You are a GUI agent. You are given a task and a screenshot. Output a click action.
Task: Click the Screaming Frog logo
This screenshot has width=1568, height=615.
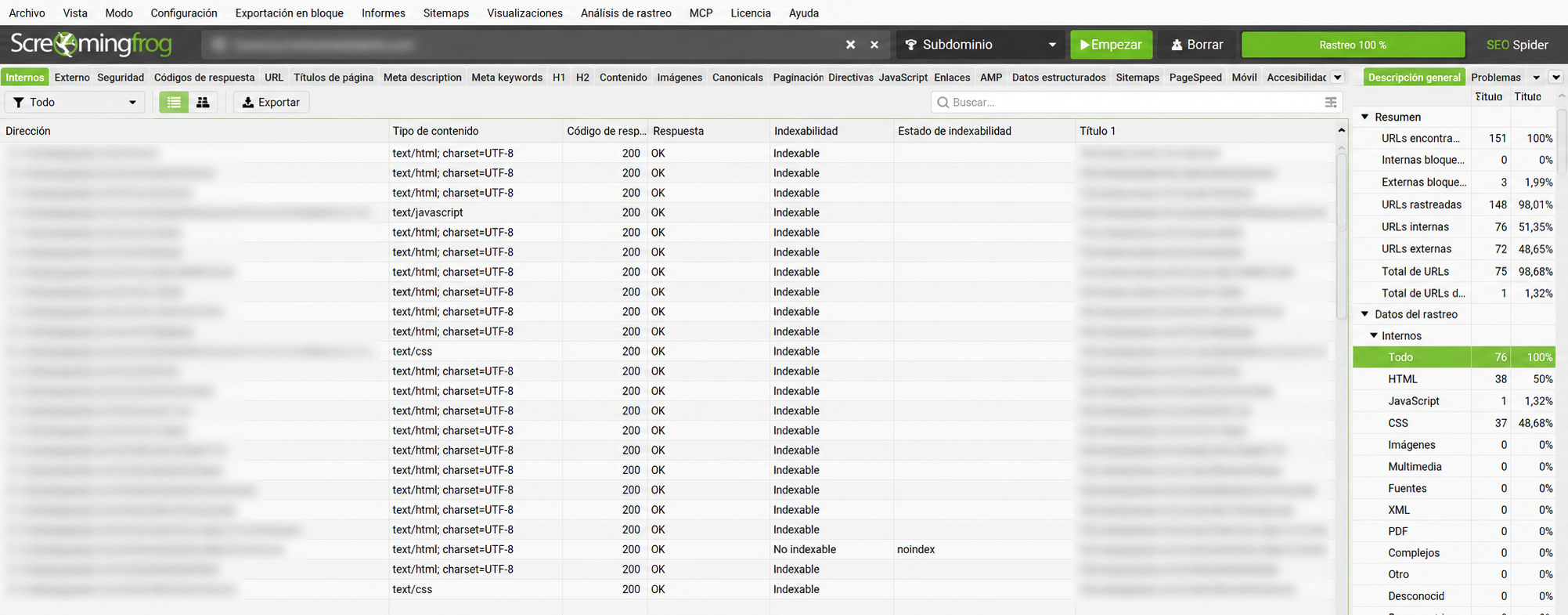[91, 45]
